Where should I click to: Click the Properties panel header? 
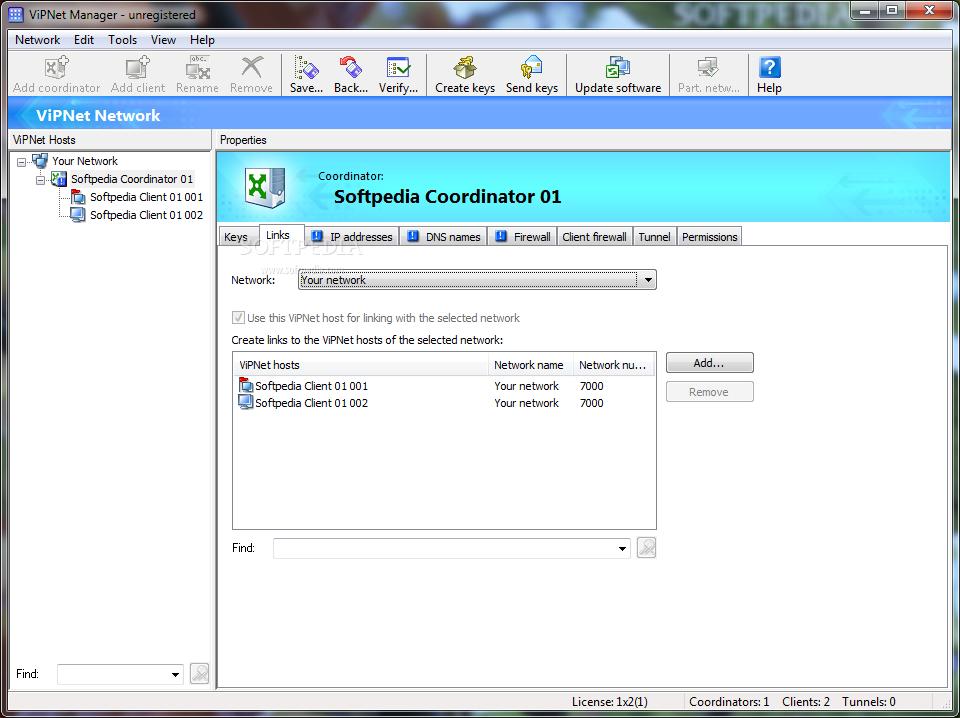tap(583, 140)
